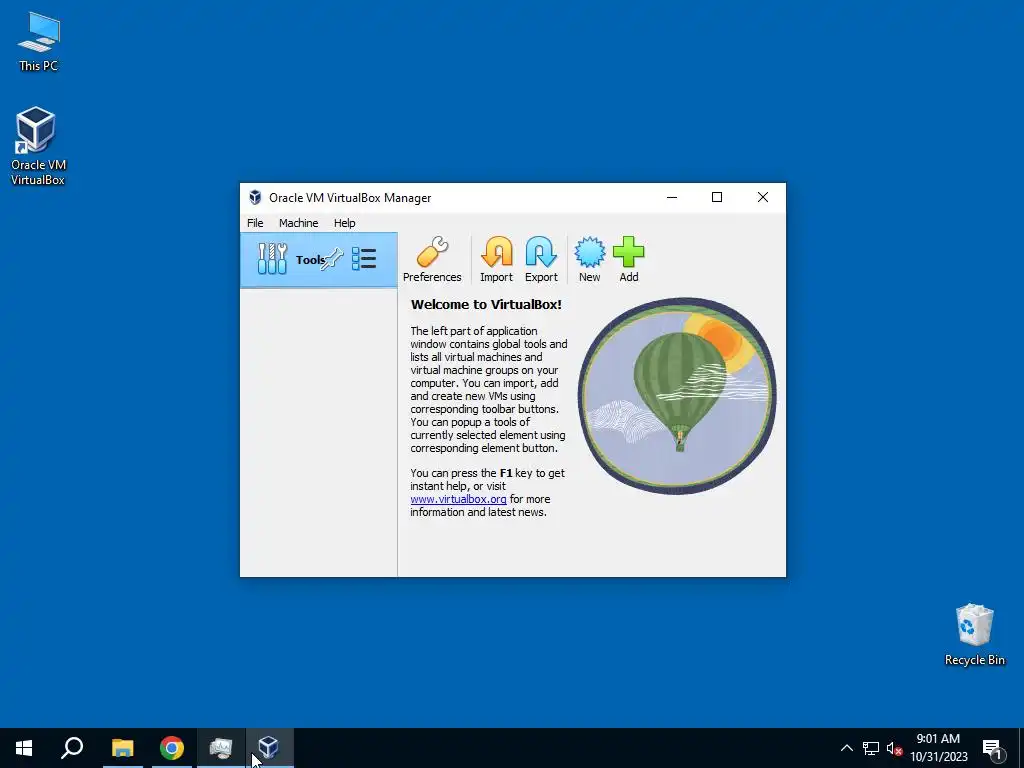Follow the www.virtualbox.org link
Image resolution: width=1024 pixels, height=768 pixels.
click(x=458, y=499)
